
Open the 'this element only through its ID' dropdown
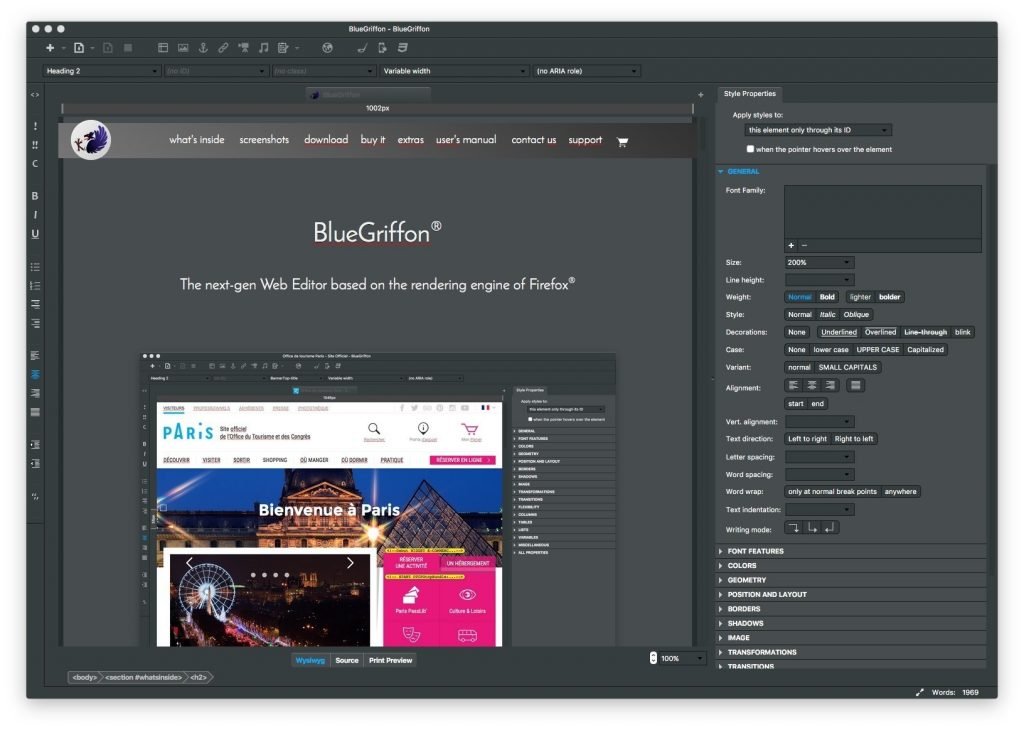coord(818,130)
